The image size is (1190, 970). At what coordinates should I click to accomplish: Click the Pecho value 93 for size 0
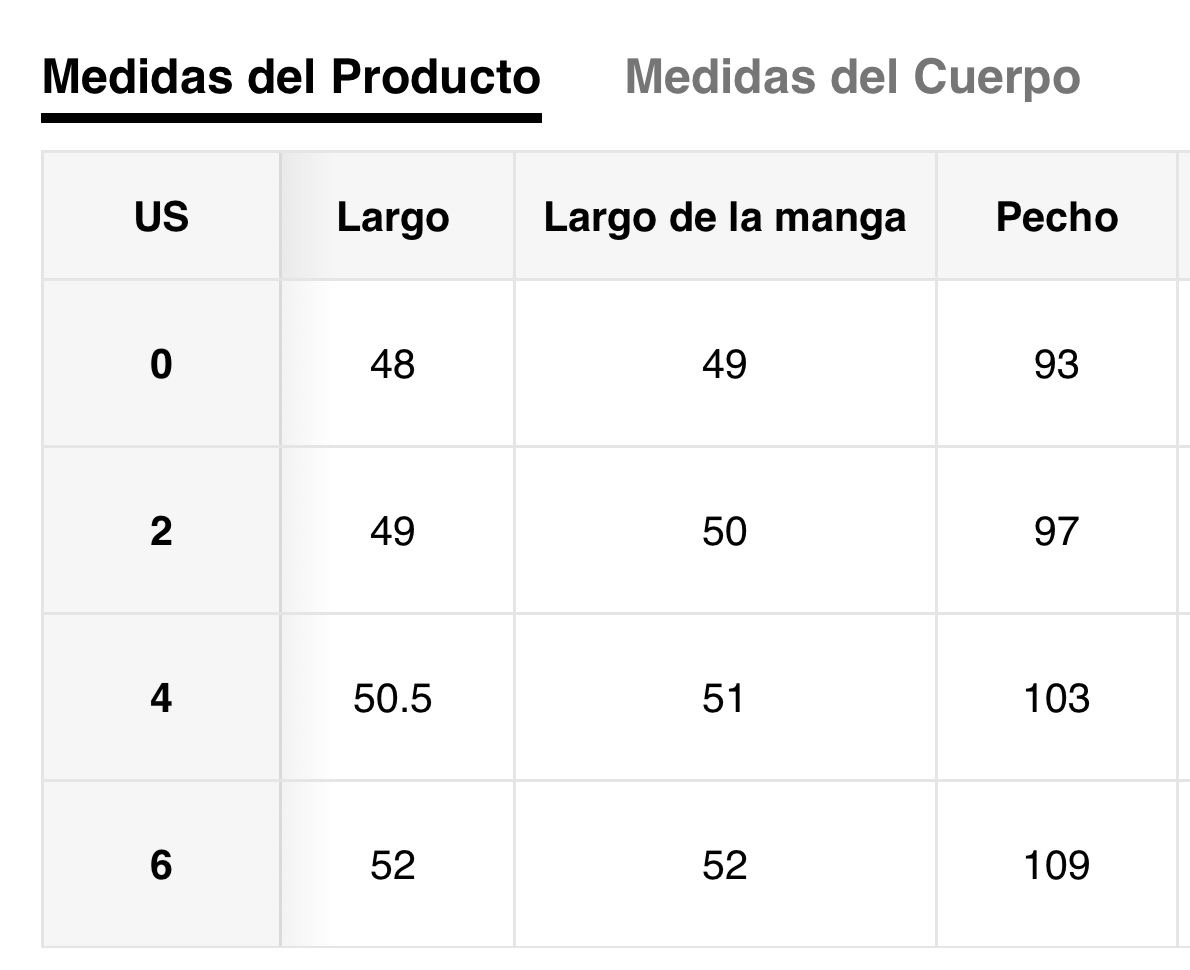pyautogui.click(x=1057, y=364)
